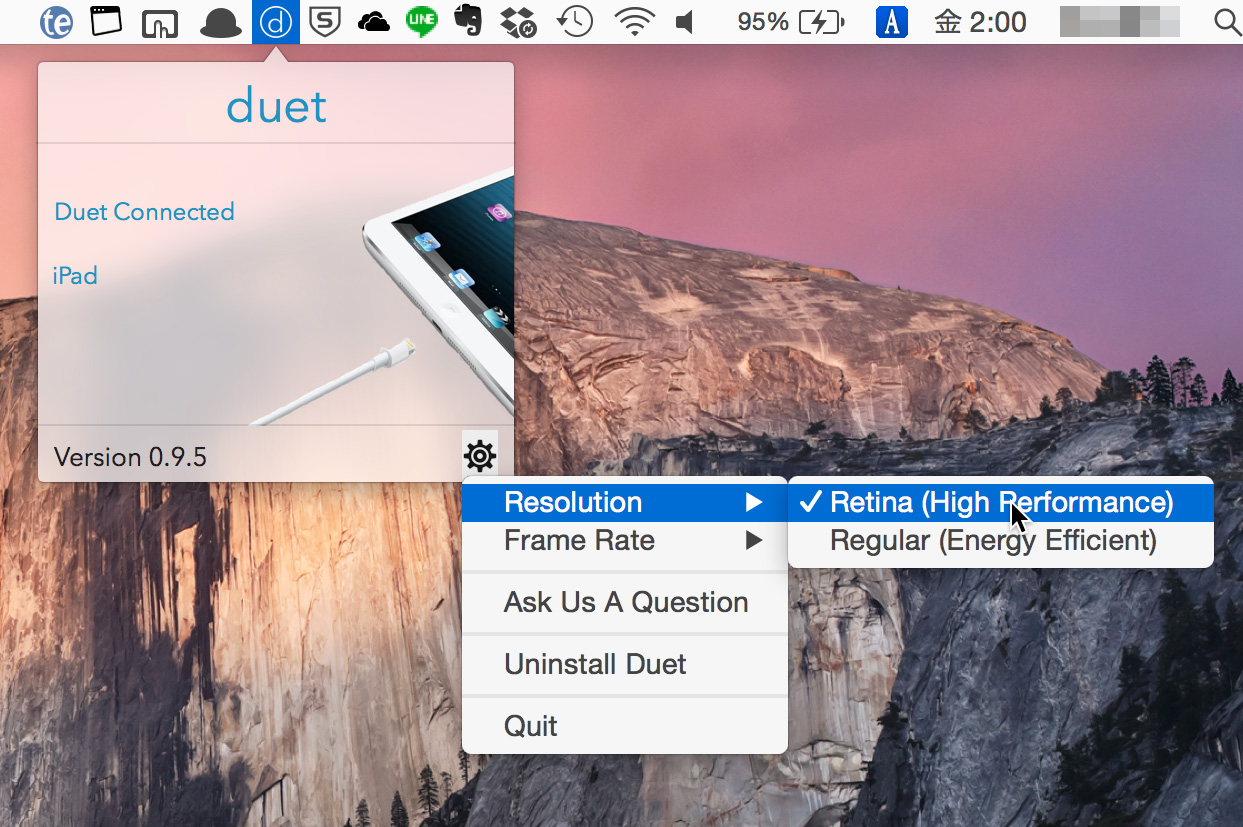Click the Dropbox icon in menu bar
Viewport: 1243px width, 827px height.
[517, 22]
